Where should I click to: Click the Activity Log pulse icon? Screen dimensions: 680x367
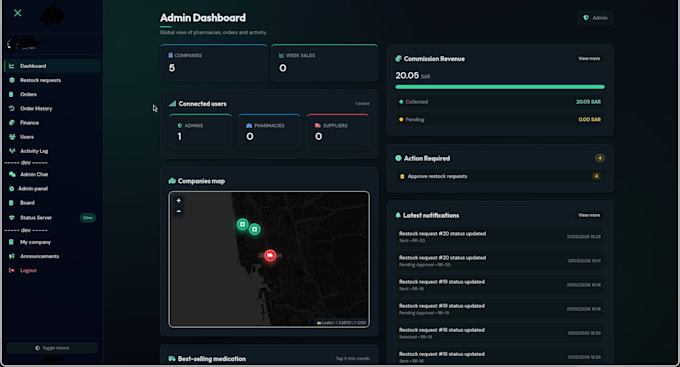pyautogui.click(x=12, y=151)
